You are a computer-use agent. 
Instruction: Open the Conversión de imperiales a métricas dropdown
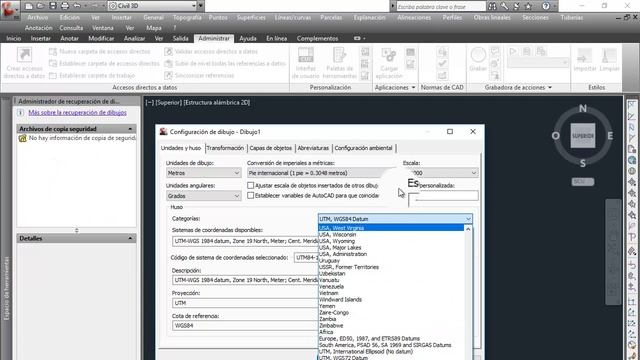322,173
